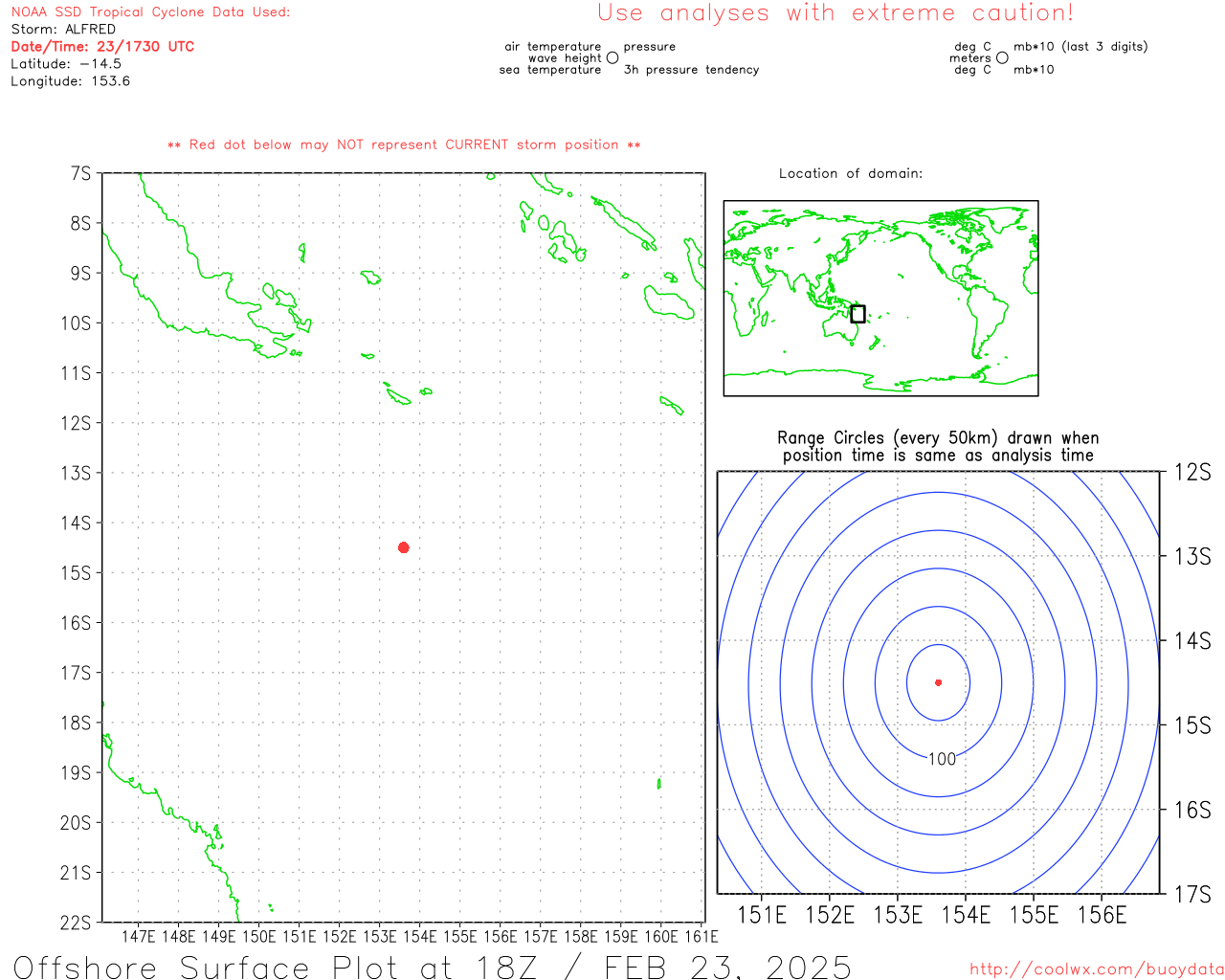The height and width of the screenshot is (980, 1225).
Task: Click the Use analyses with extreme caution heading
Action: [835, 13]
